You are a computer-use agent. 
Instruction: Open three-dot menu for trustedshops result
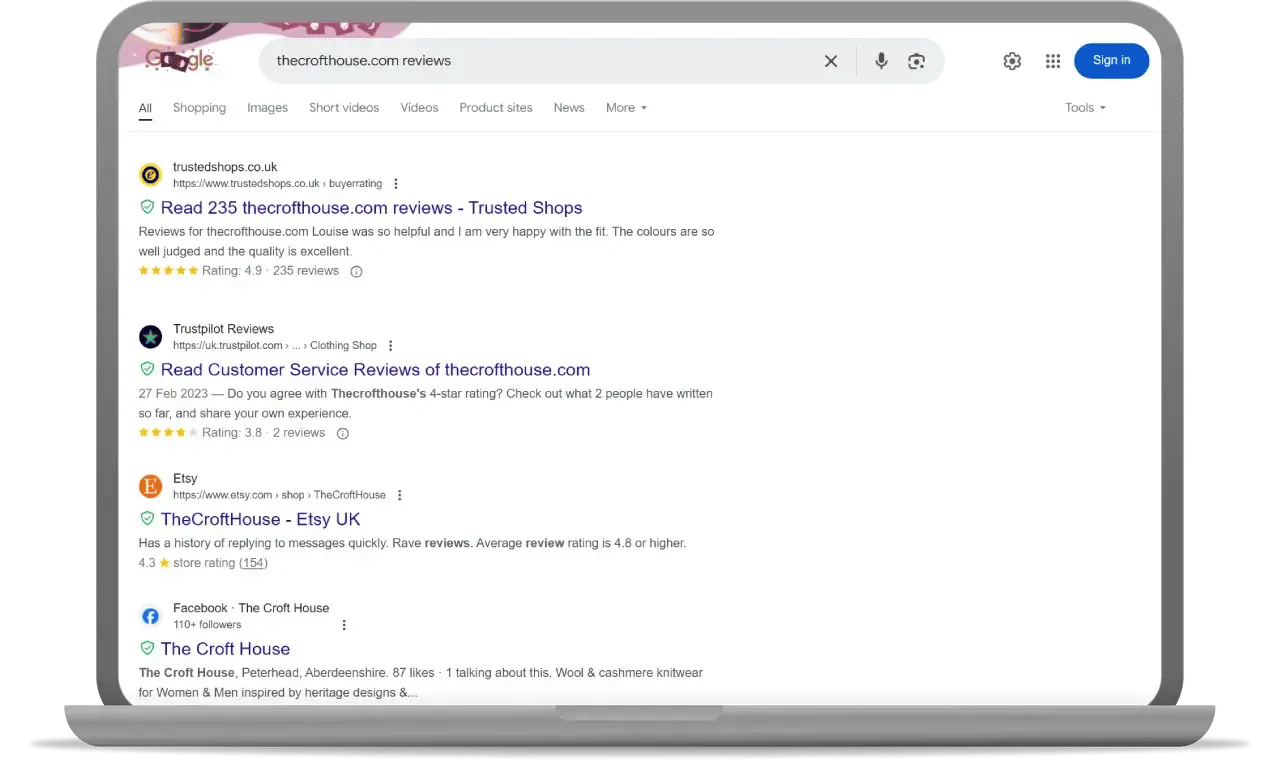coord(396,184)
